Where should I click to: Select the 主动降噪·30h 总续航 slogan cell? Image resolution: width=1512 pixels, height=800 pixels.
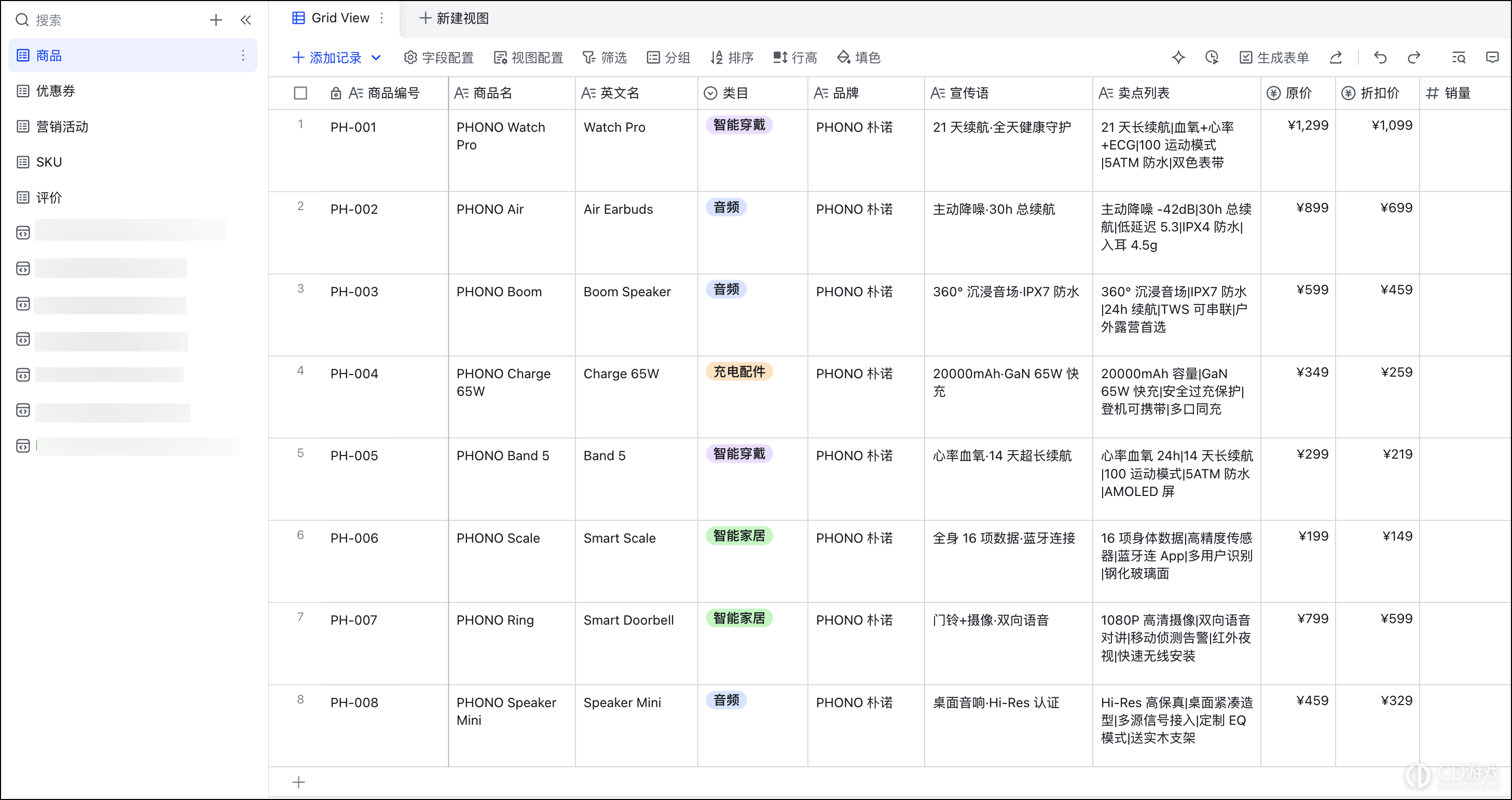(1008, 232)
